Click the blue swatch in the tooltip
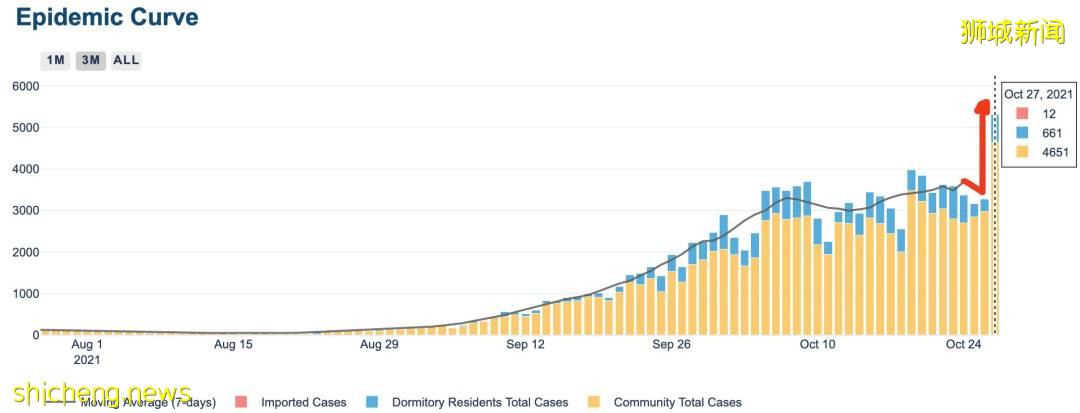 (x=1020, y=133)
